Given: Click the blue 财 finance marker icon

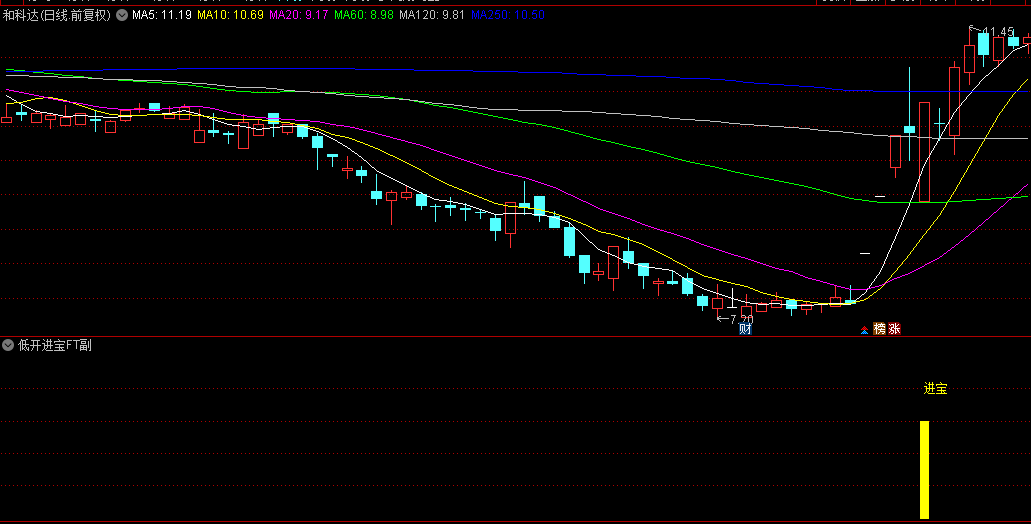Looking at the screenshot, I should [x=745, y=329].
